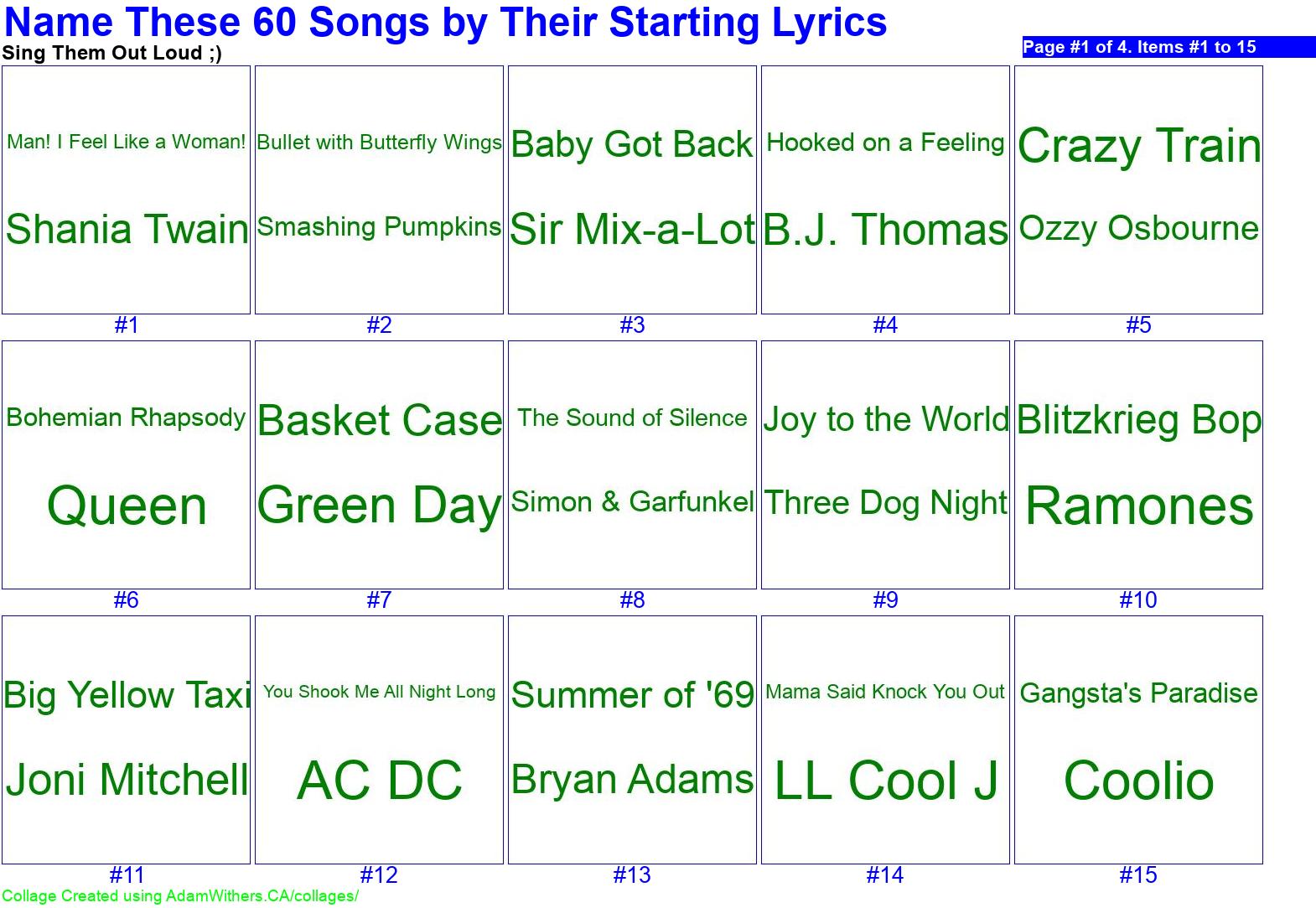Click the Bohemian Rhapsody Queen tile

127,464
